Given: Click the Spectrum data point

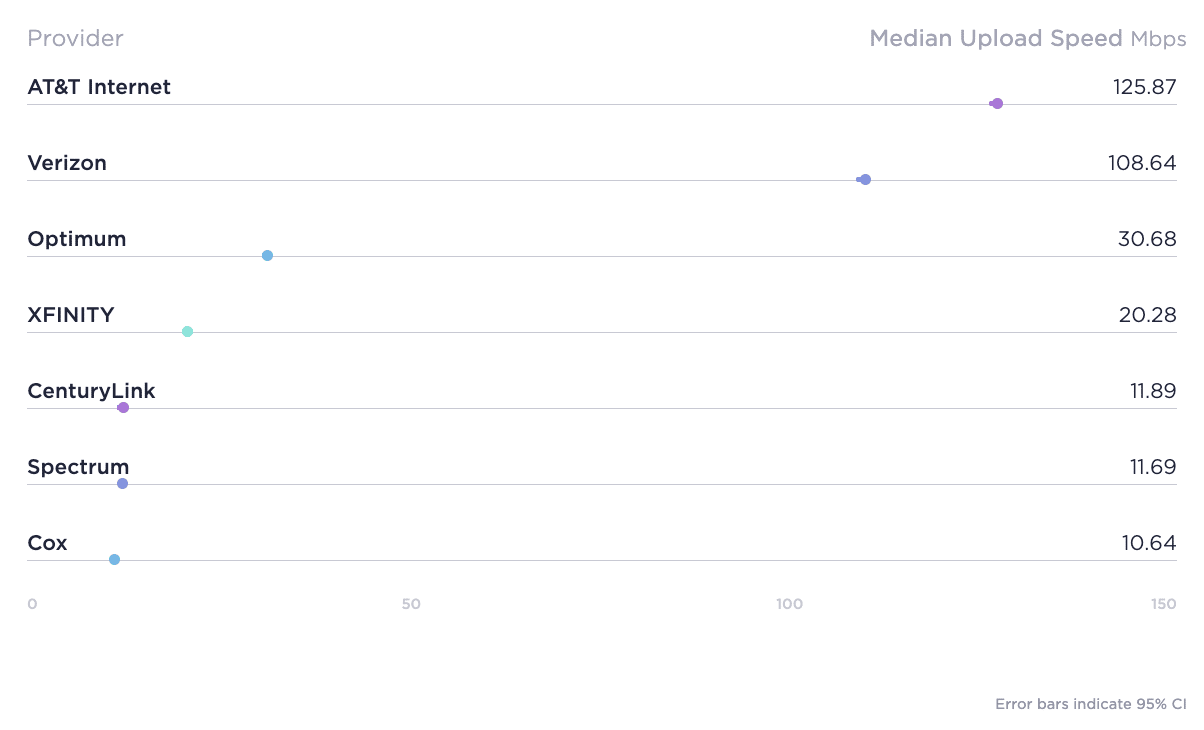Looking at the screenshot, I should pos(122,483).
